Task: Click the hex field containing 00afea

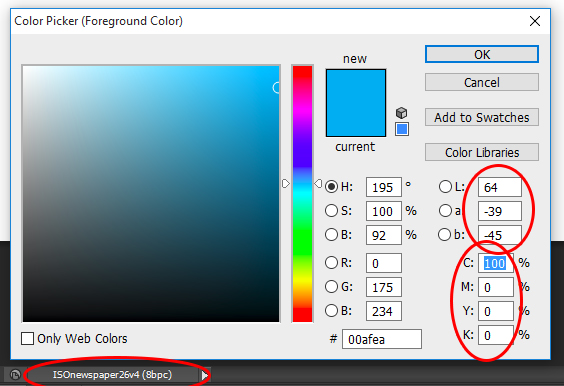Action: 382,339
